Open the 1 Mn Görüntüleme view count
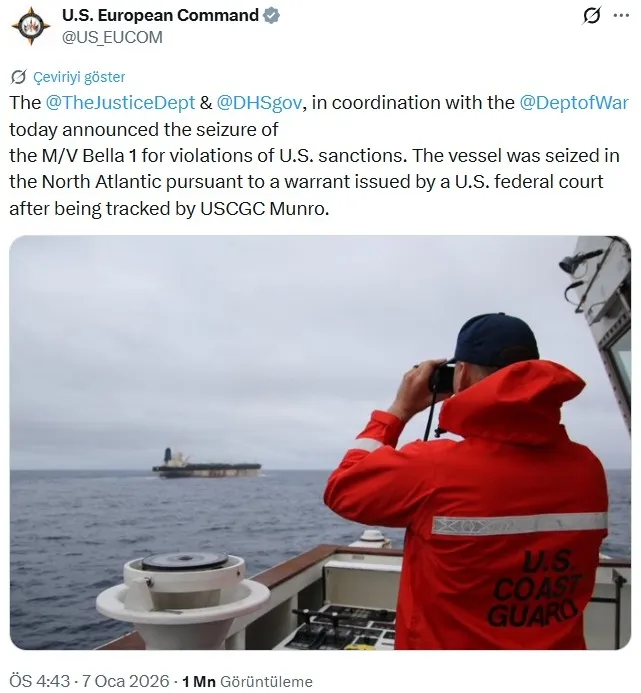641x693 pixels. [x=247, y=681]
